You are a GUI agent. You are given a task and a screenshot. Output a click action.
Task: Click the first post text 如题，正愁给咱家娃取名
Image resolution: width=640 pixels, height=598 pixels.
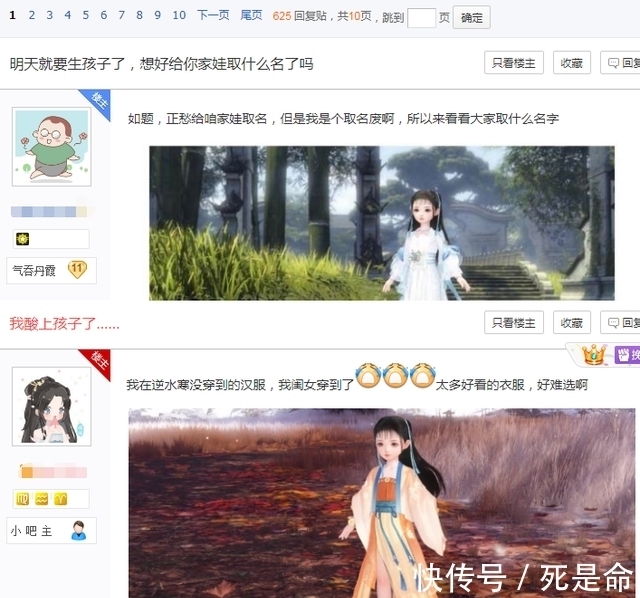click(343, 119)
